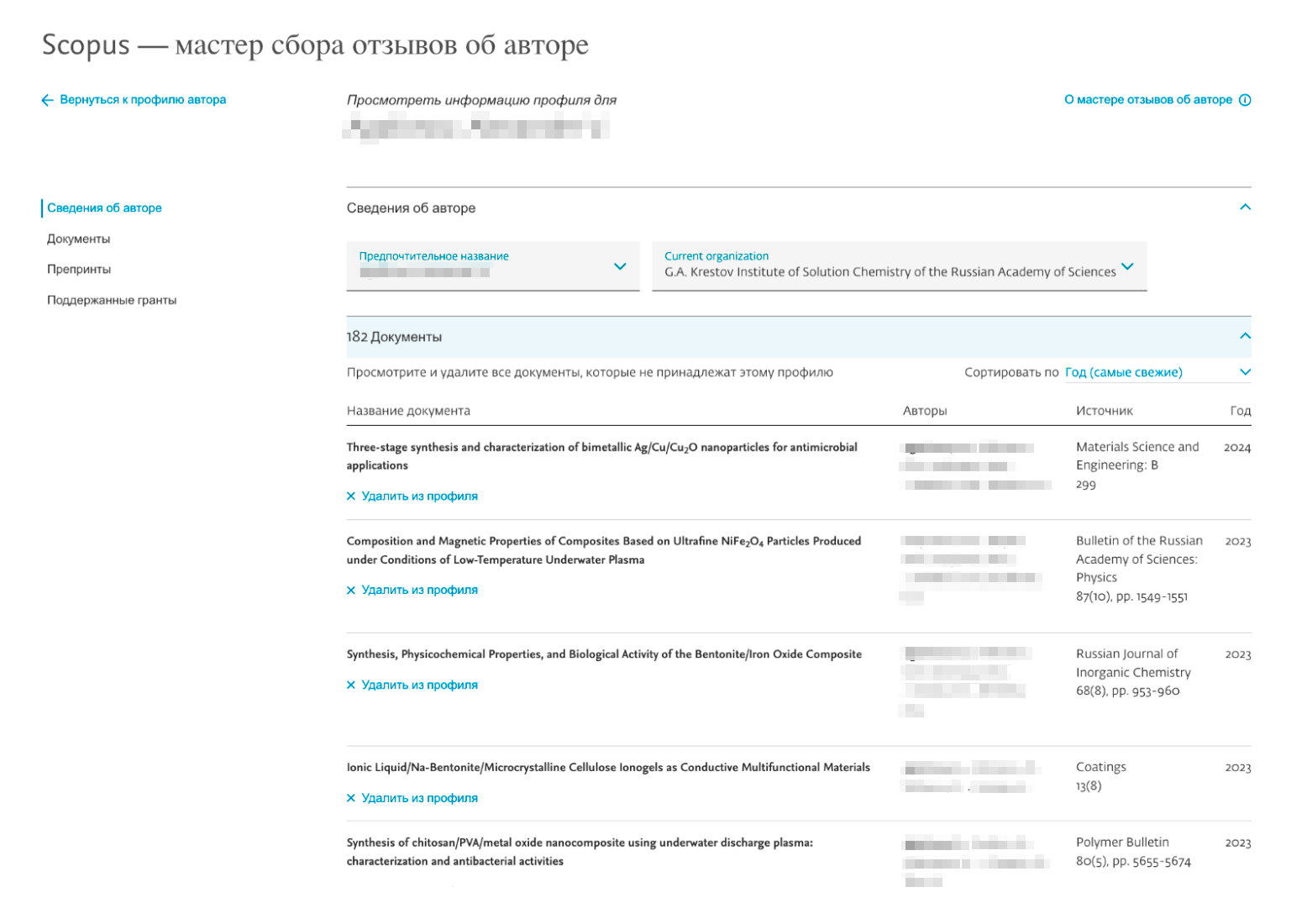
Task: Open the sort order dropdown Год (самые свежие)
Action: (x=1157, y=372)
